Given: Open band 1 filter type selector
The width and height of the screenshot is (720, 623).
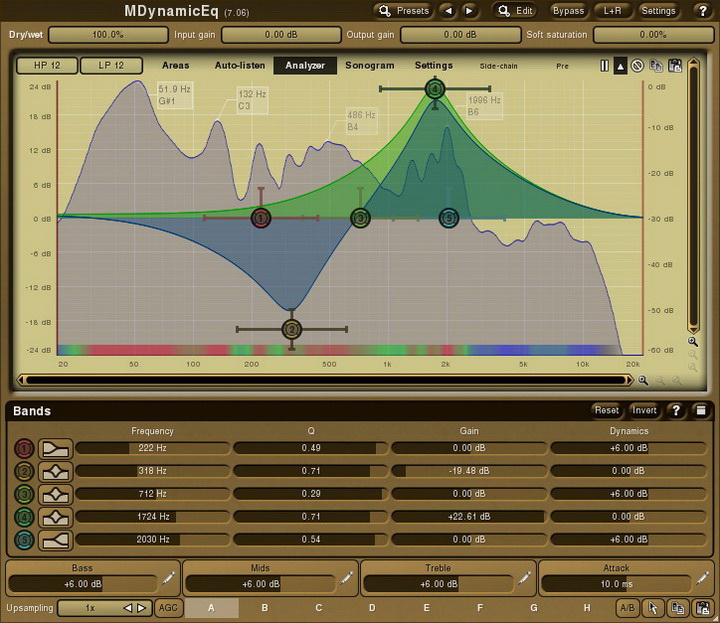Looking at the screenshot, I should [56, 449].
